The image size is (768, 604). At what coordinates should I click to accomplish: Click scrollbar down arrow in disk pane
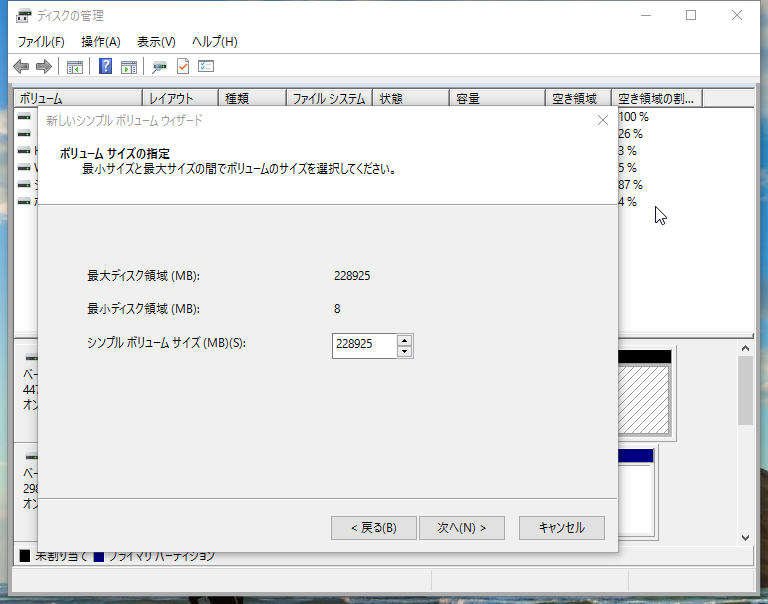point(745,537)
